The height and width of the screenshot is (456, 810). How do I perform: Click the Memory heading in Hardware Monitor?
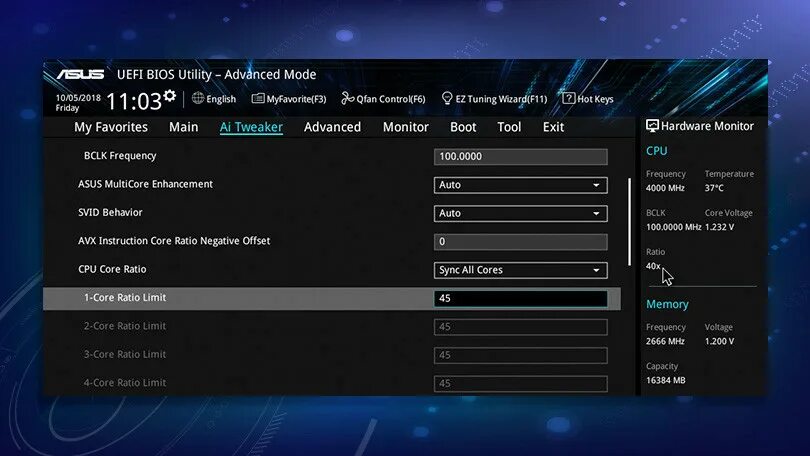(667, 304)
